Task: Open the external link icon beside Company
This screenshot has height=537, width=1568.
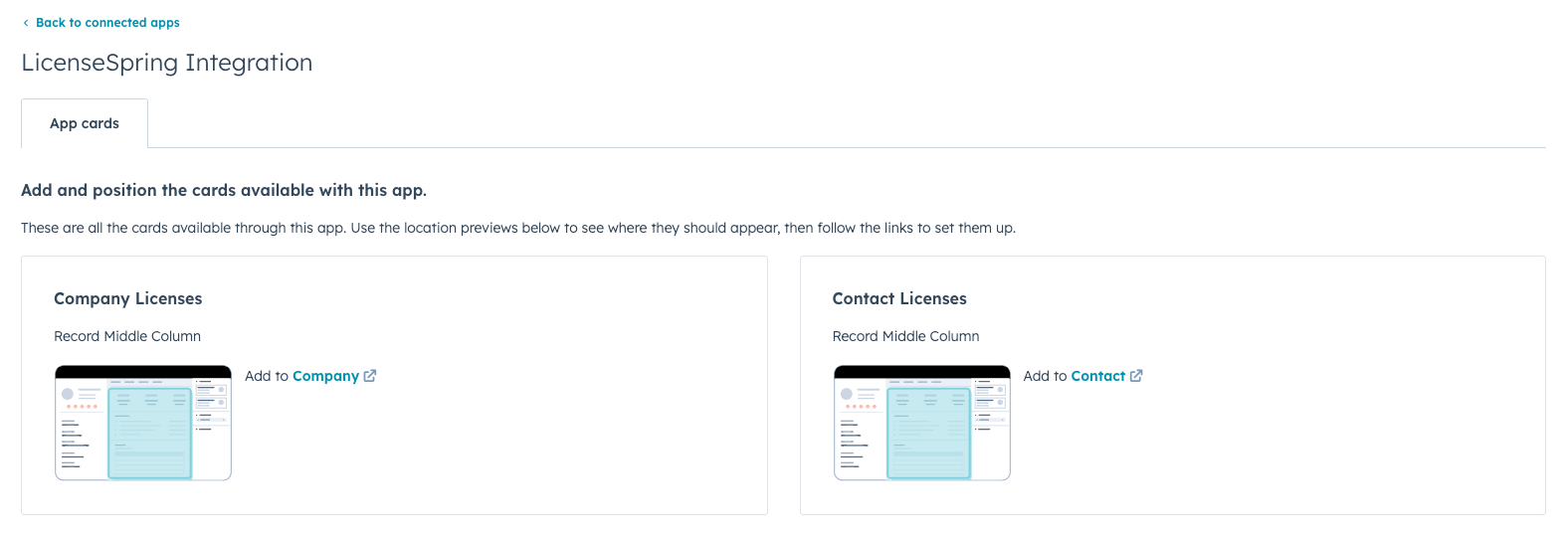Action: (x=370, y=376)
